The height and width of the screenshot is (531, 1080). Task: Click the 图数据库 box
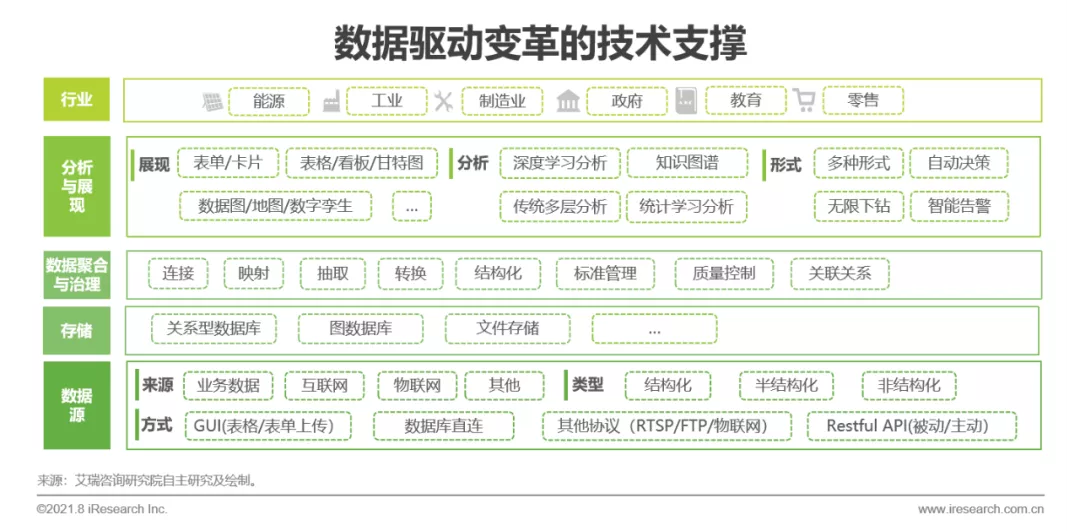point(360,329)
